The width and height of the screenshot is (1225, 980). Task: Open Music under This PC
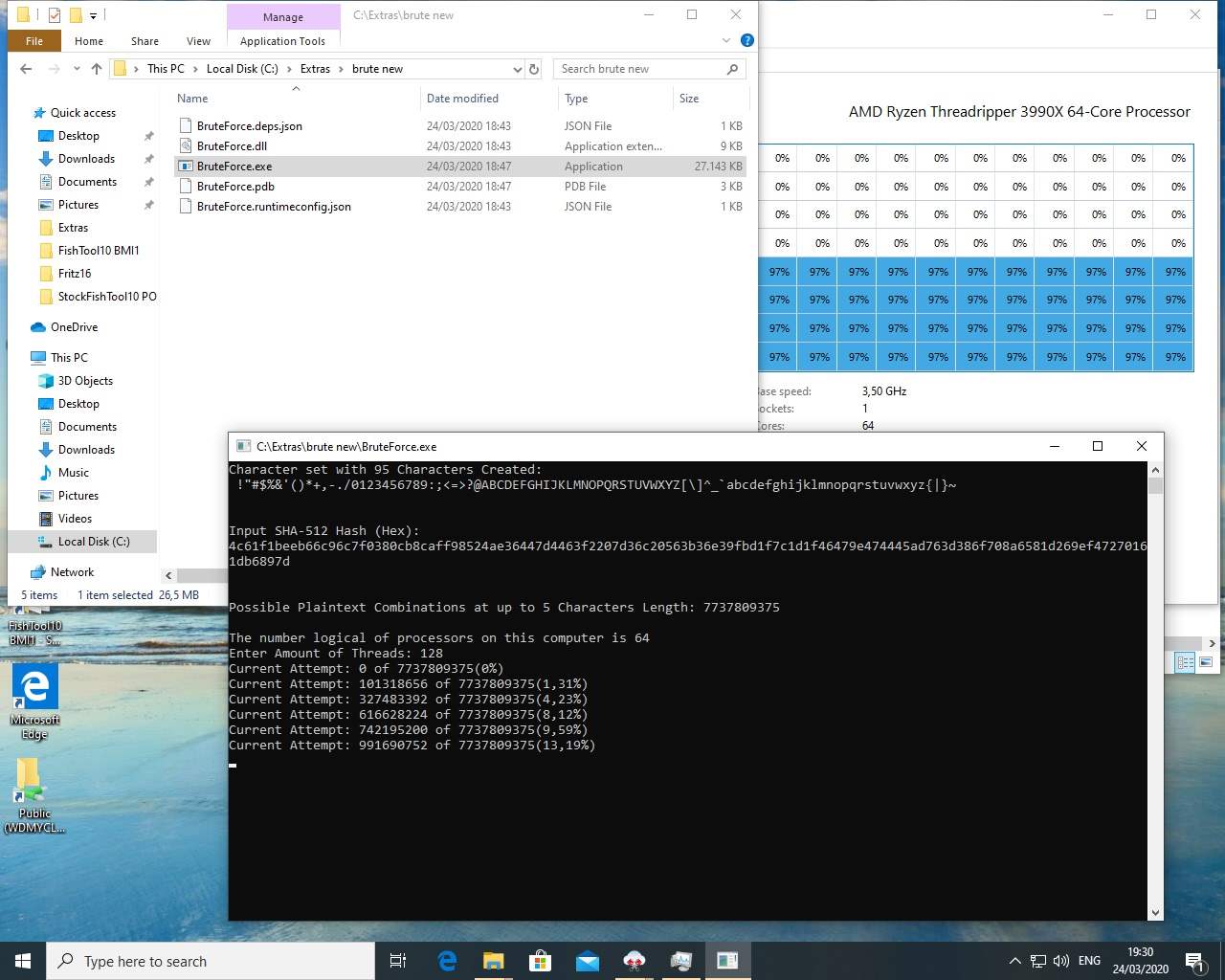[x=73, y=472]
